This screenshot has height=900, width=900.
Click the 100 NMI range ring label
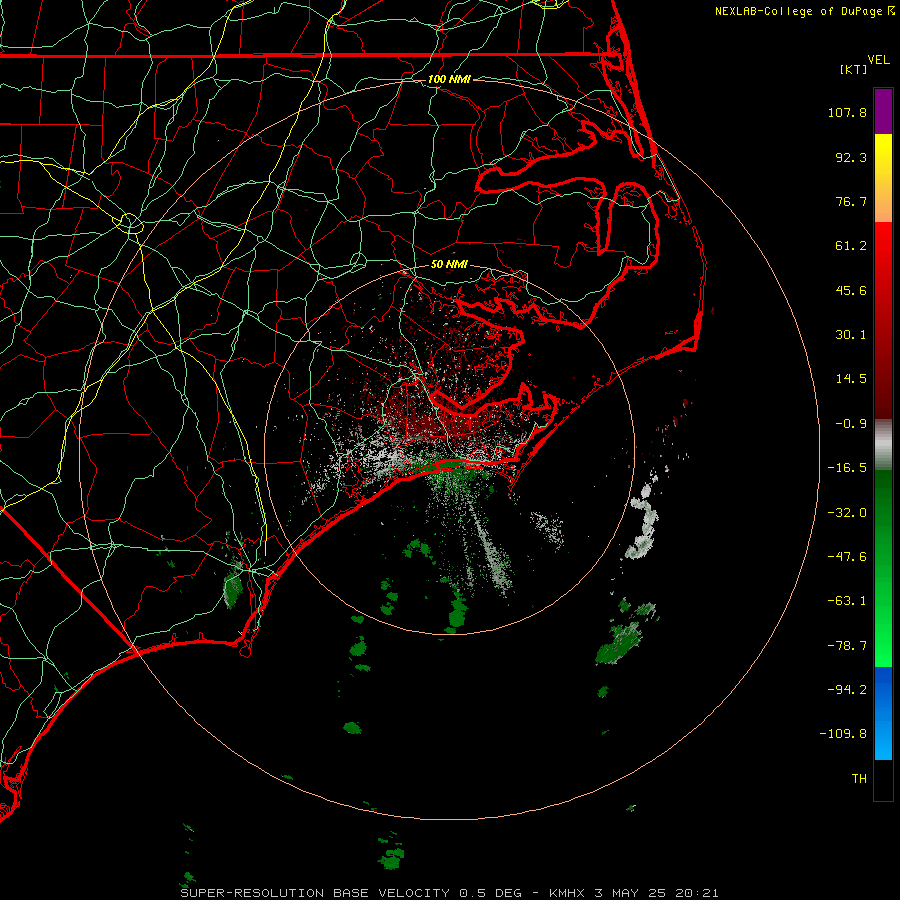449,79
